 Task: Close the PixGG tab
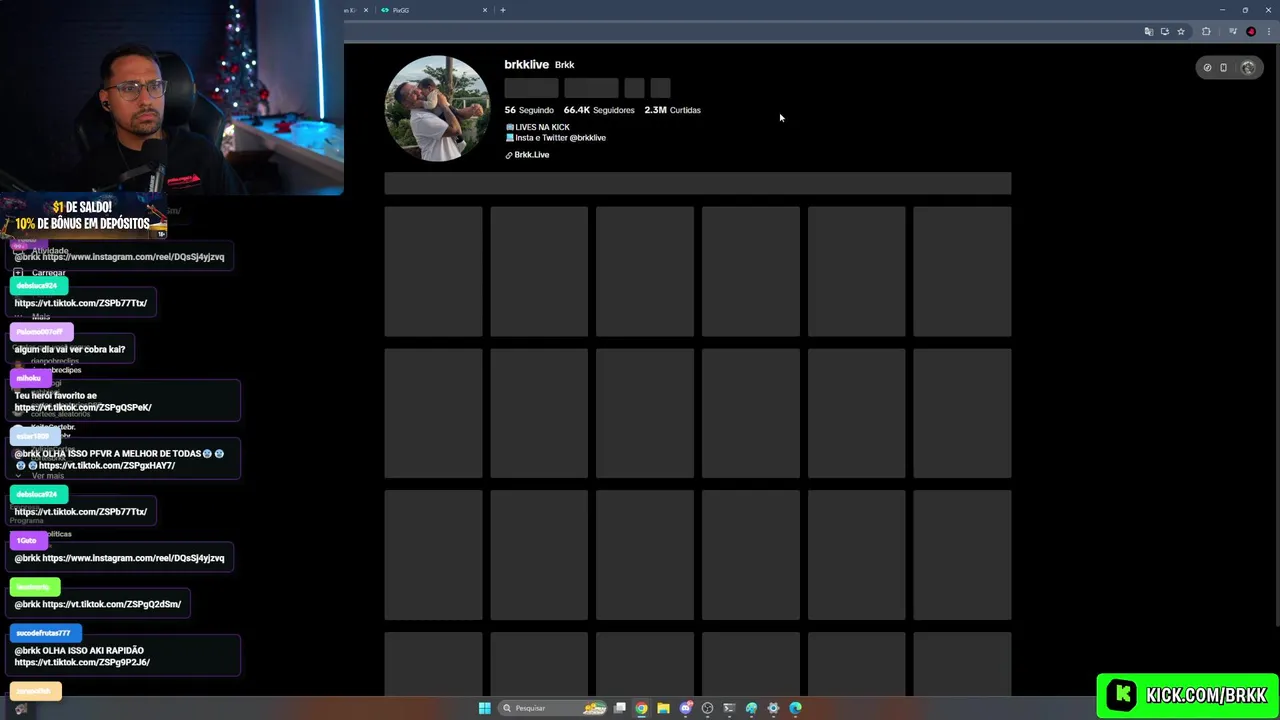point(485,10)
